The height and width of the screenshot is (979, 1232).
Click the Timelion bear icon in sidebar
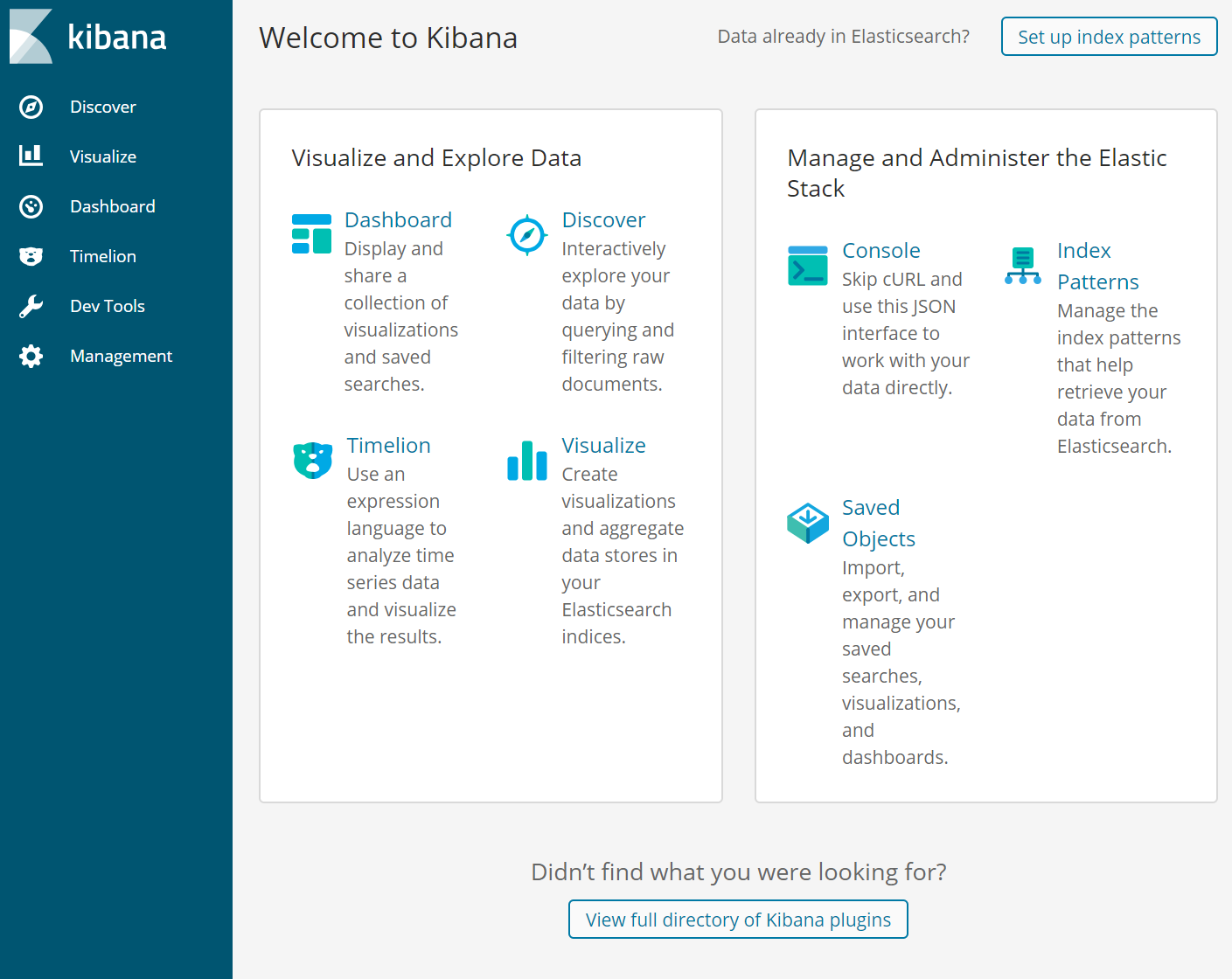click(31, 256)
